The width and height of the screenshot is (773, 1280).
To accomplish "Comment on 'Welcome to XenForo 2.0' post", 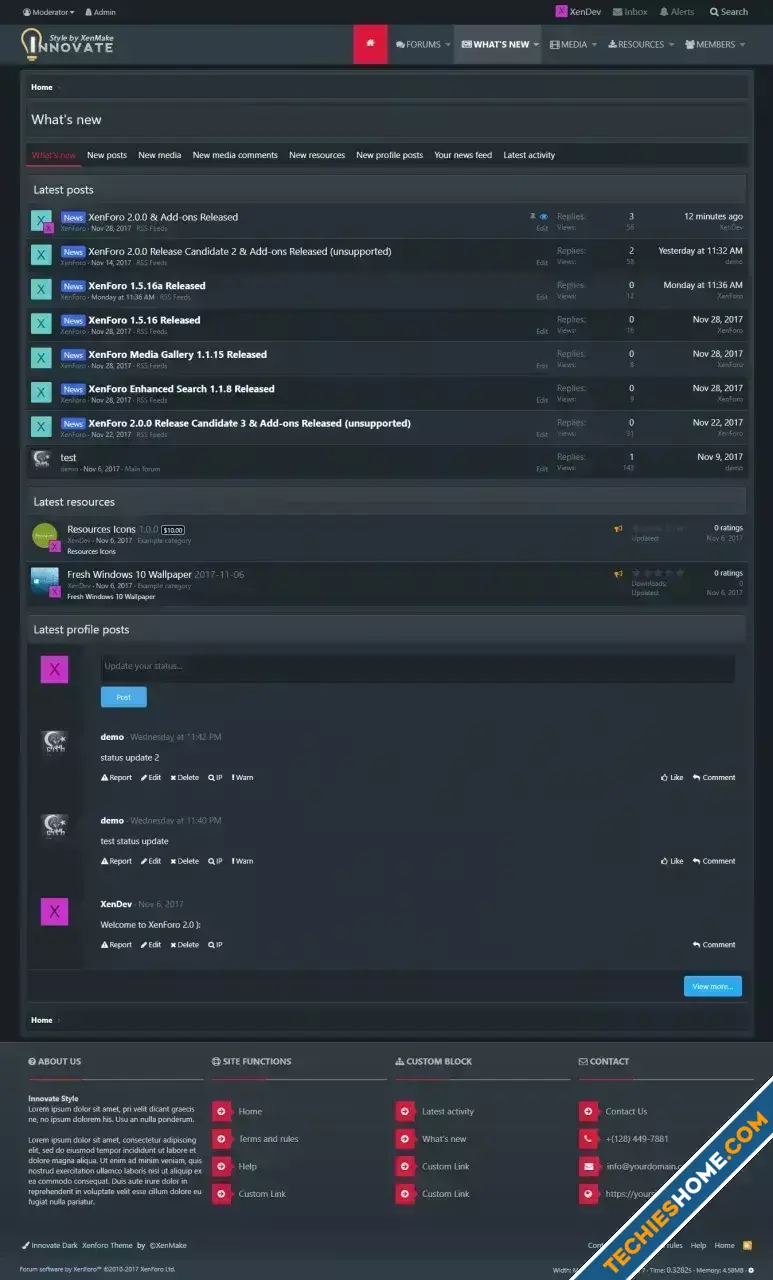I will point(714,945).
